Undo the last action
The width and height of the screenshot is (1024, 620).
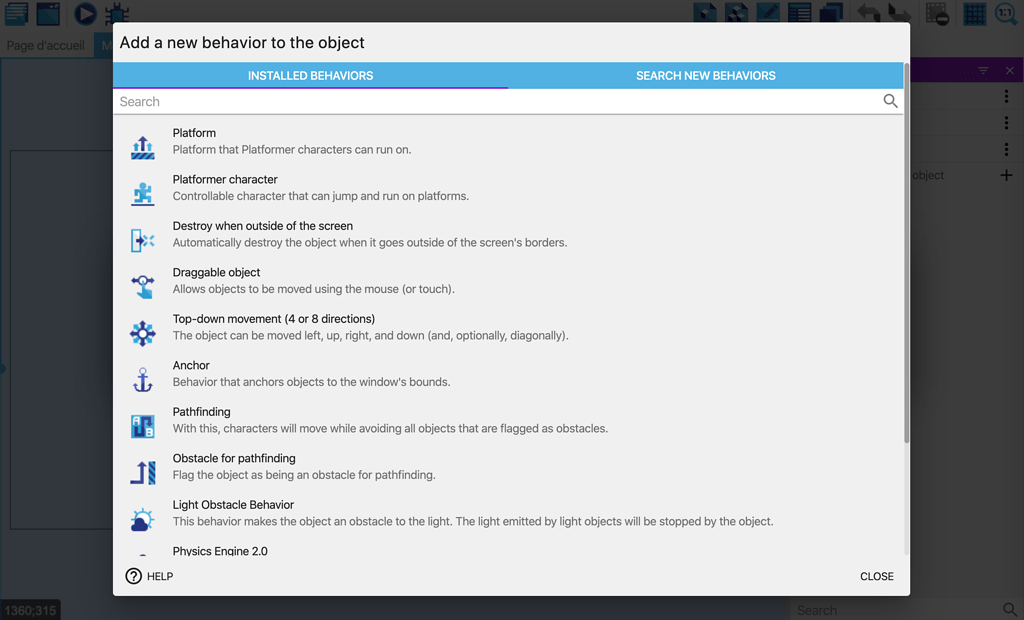868,12
